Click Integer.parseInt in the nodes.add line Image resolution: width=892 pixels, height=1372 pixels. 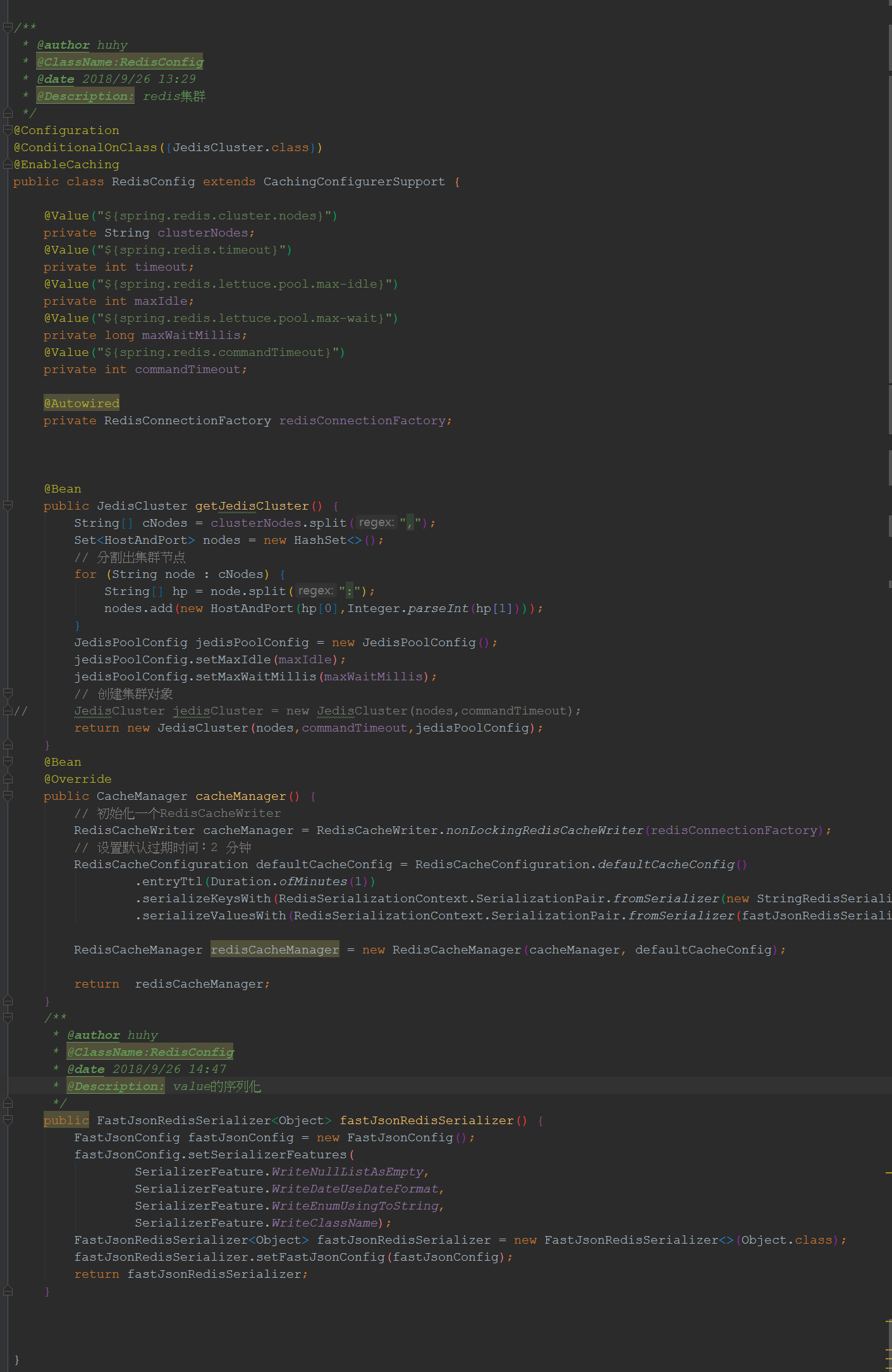point(408,608)
